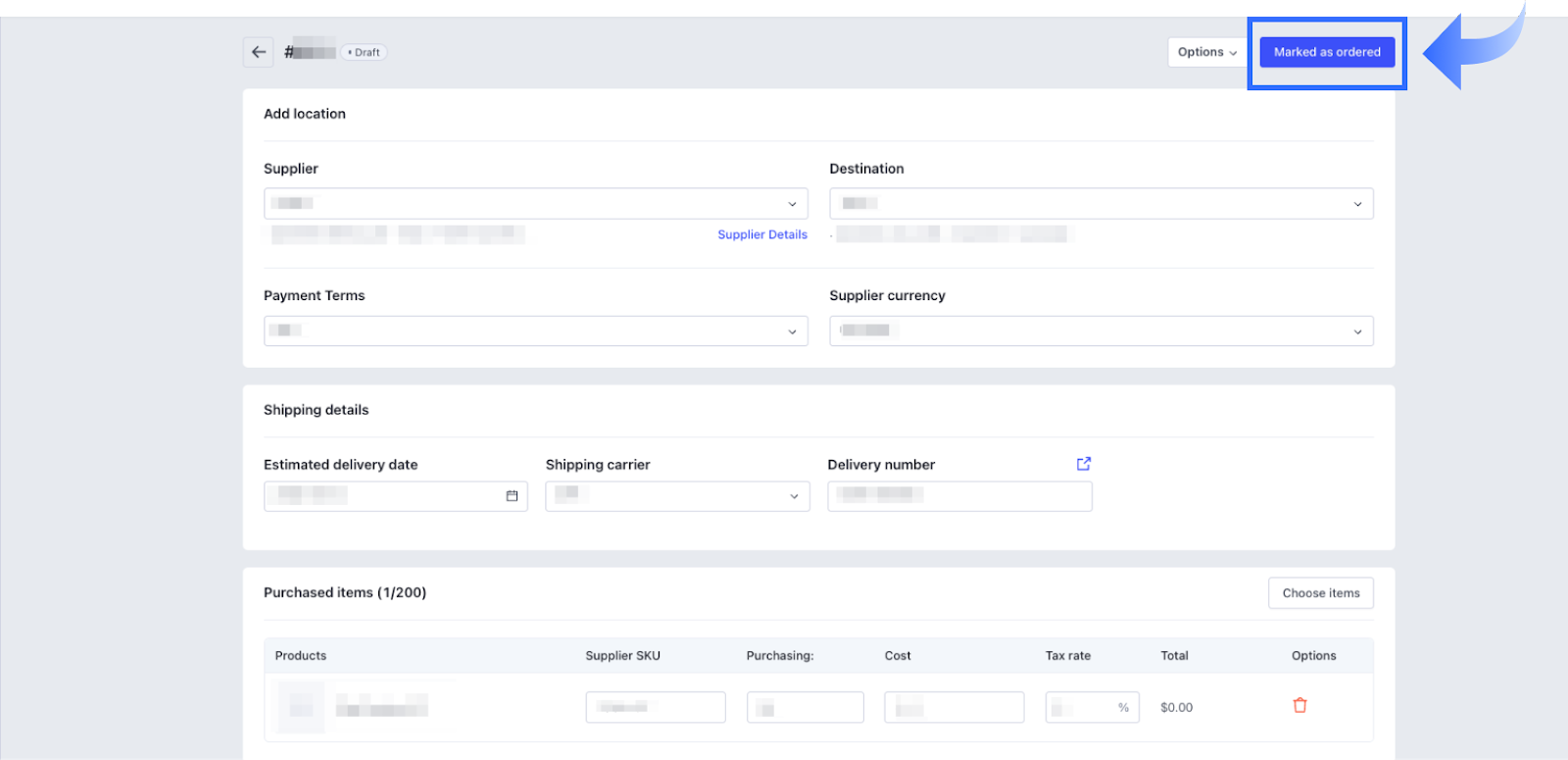
Task: Expand the Destination dropdown
Action: click(x=1101, y=204)
